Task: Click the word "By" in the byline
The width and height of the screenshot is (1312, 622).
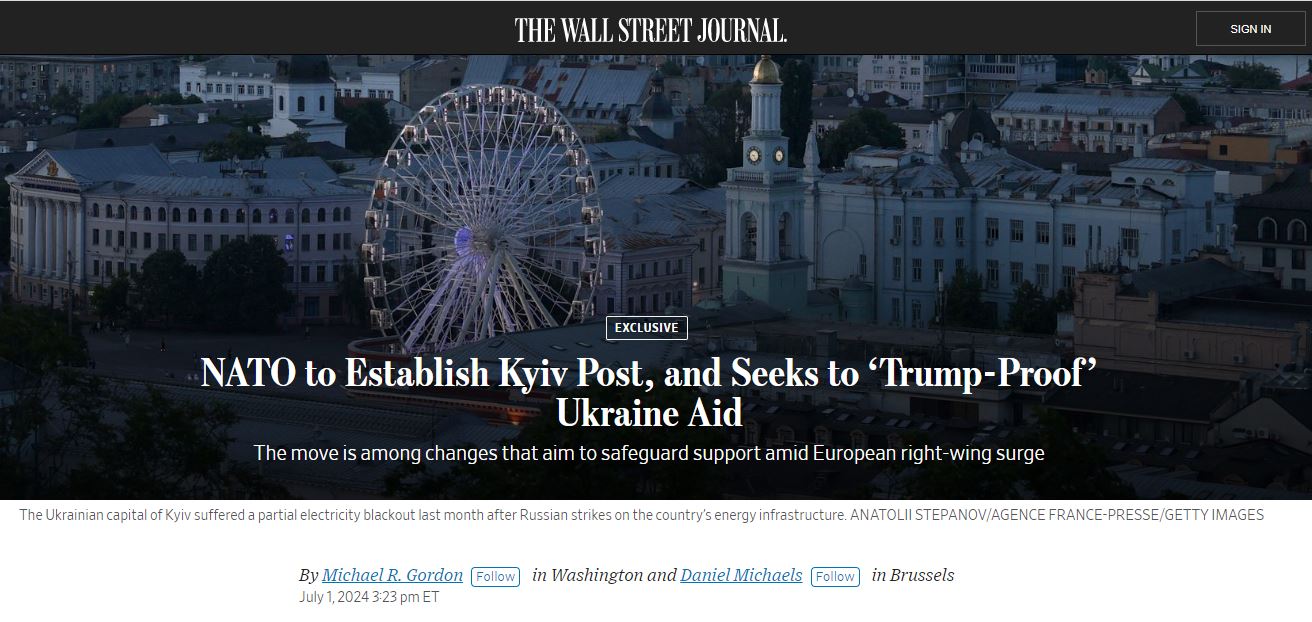Action: tap(308, 575)
